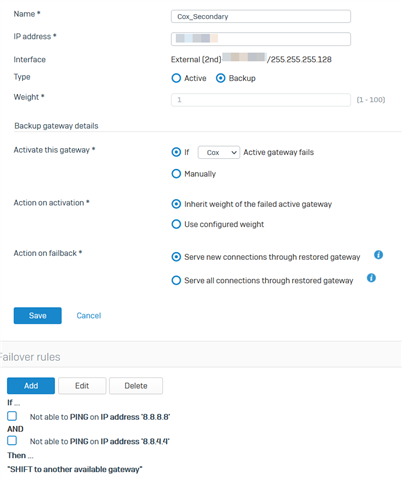
Task: Click the Edit failover rule button
Action: click(x=82, y=386)
